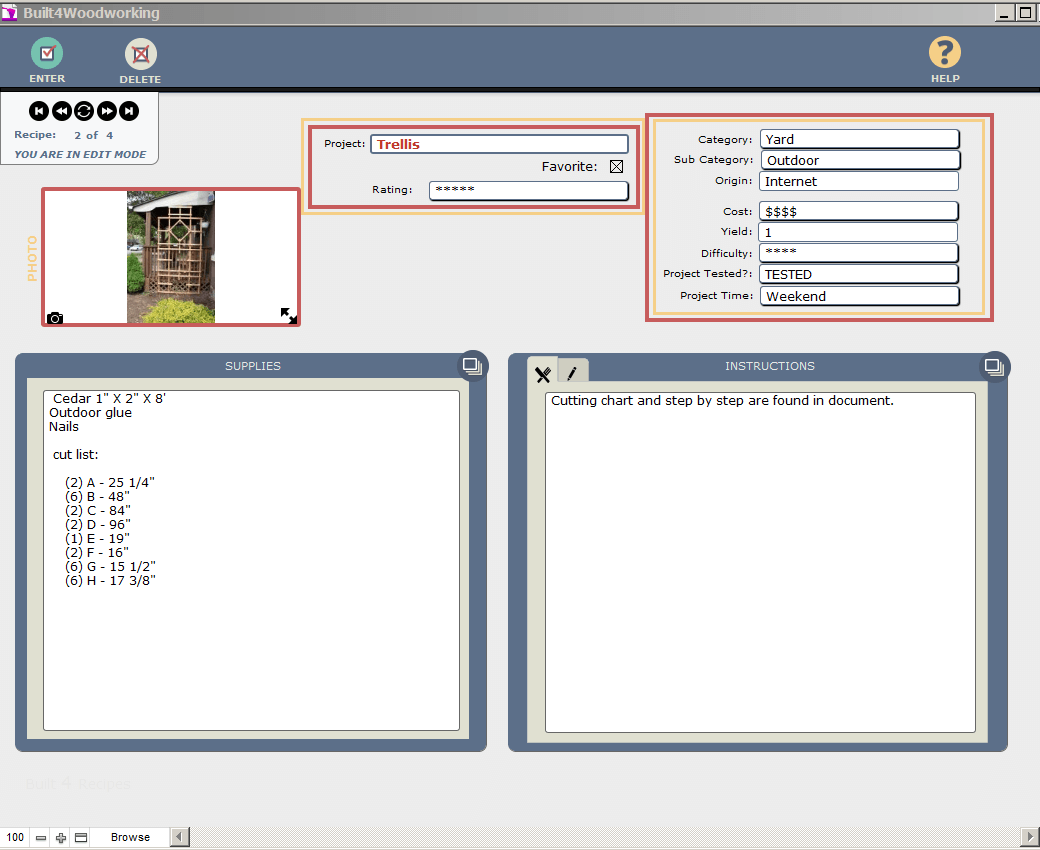Toggle the Favorite checkbox

click(x=616, y=167)
